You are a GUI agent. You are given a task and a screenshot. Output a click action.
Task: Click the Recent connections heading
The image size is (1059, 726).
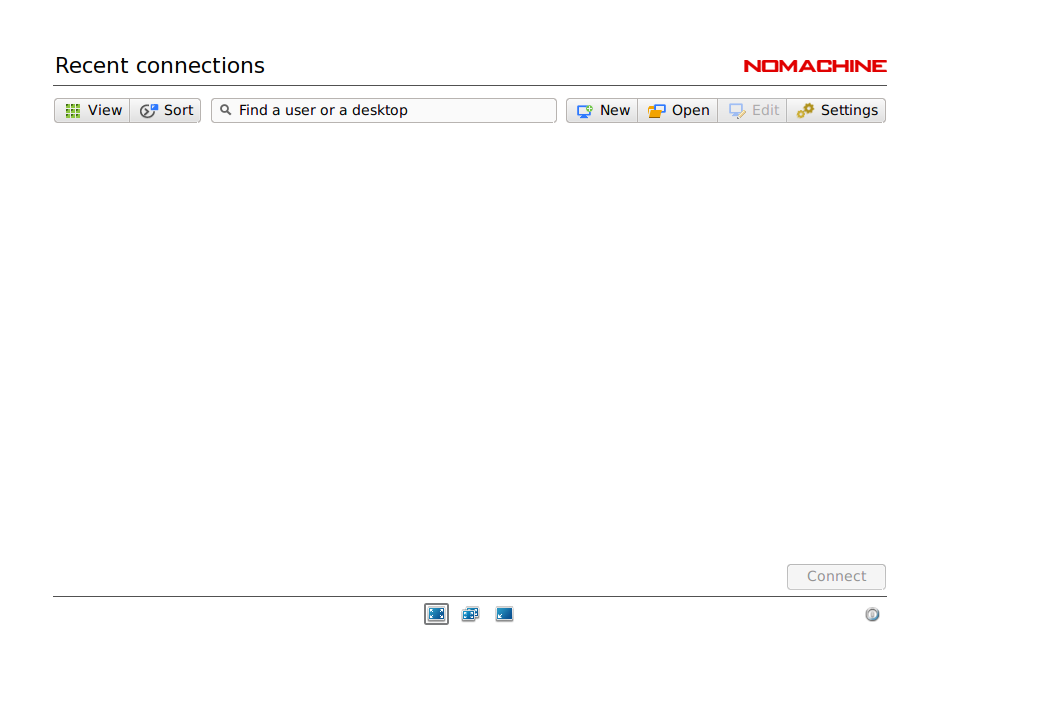pos(160,65)
